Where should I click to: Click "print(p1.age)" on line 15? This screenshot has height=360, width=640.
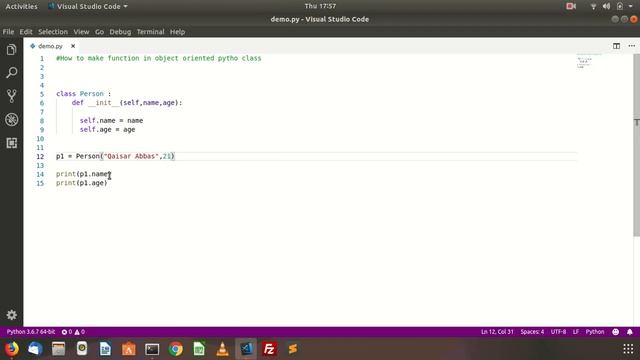[82, 183]
